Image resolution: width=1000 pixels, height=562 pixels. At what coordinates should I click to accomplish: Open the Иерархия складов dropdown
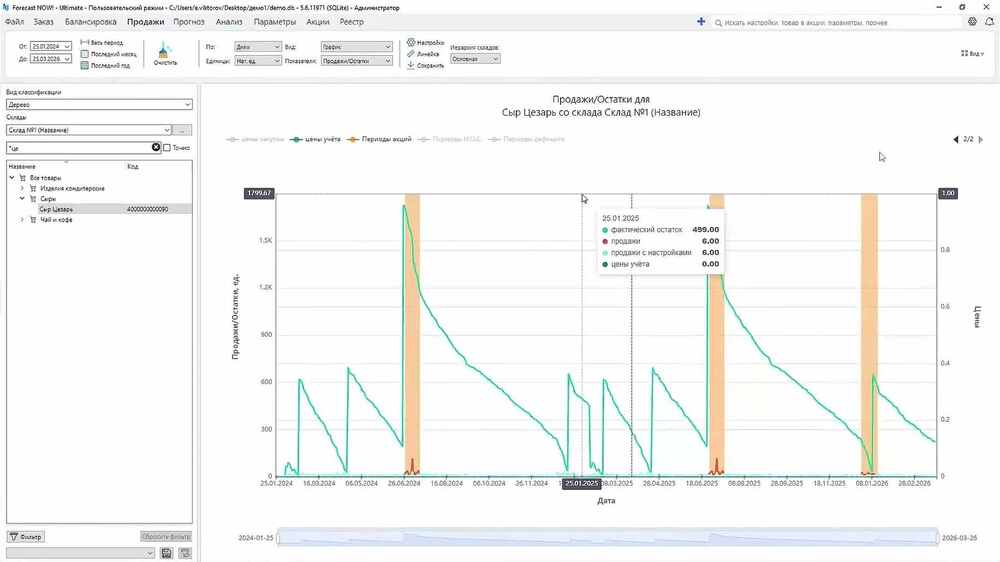[475, 59]
